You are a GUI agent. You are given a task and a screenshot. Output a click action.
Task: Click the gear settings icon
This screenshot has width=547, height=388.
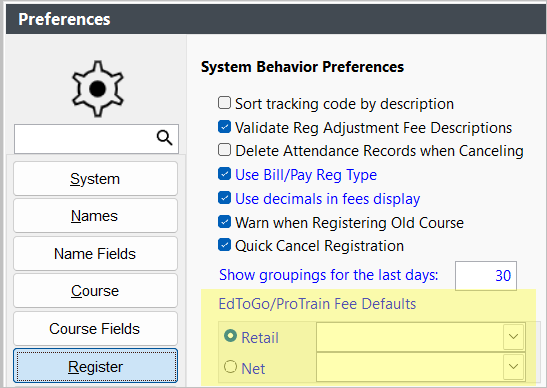tap(98, 89)
